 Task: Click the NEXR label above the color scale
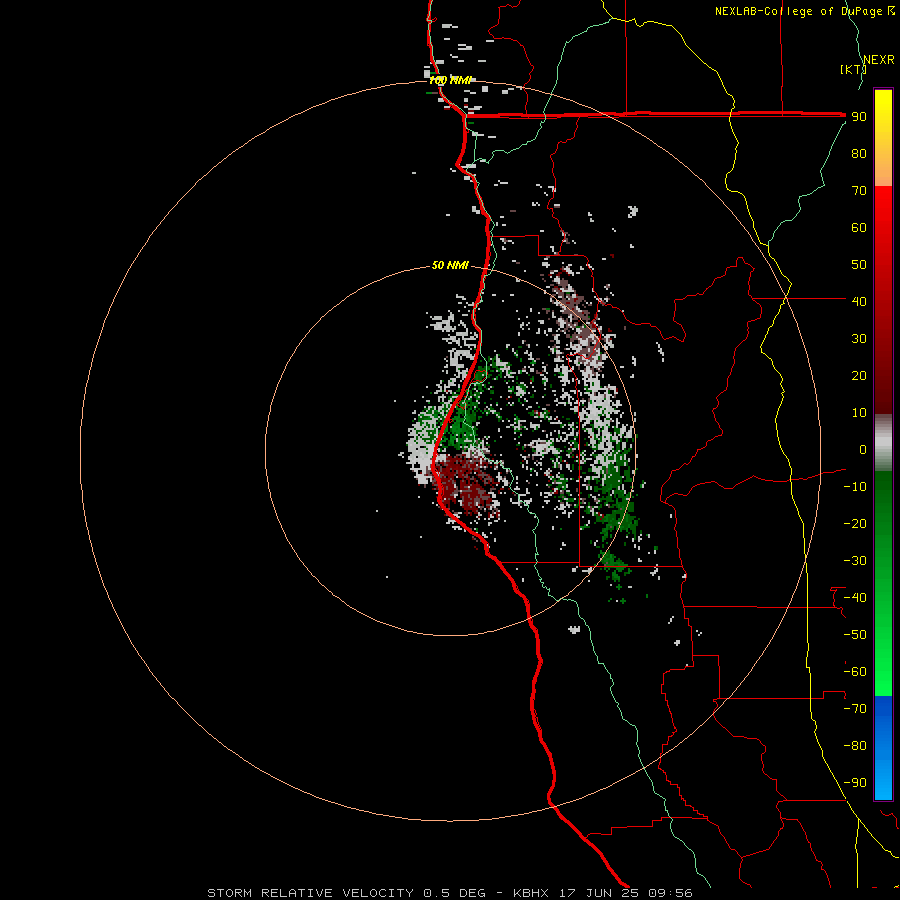[879, 60]
